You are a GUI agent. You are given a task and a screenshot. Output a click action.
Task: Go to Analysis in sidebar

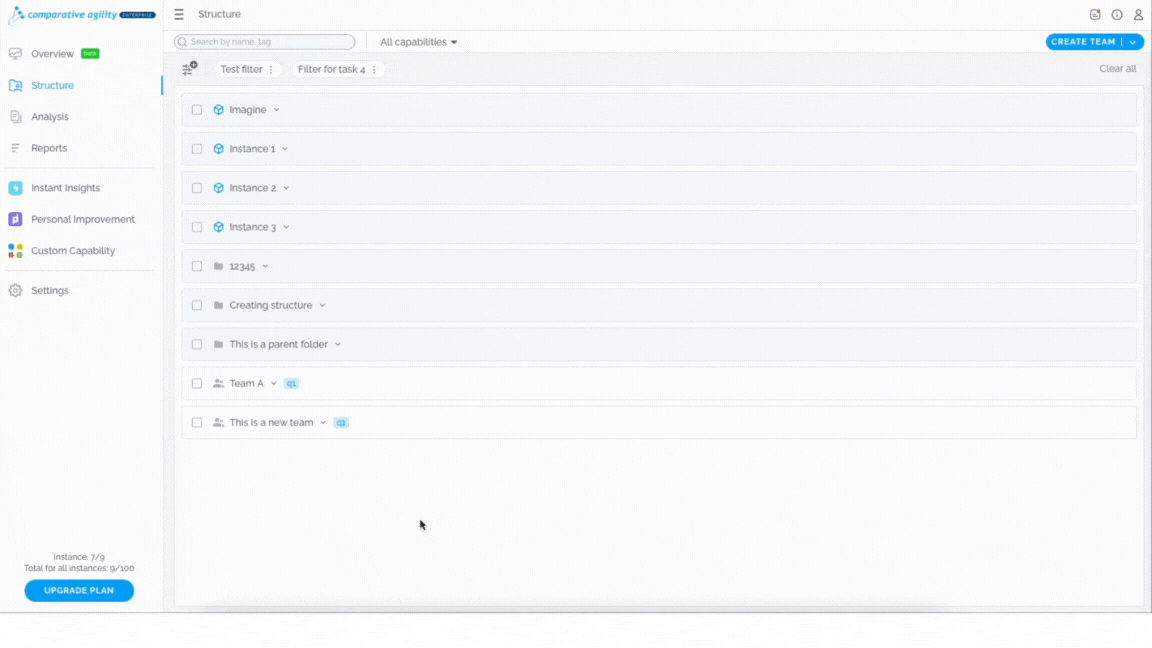click(x=49, y=117)
